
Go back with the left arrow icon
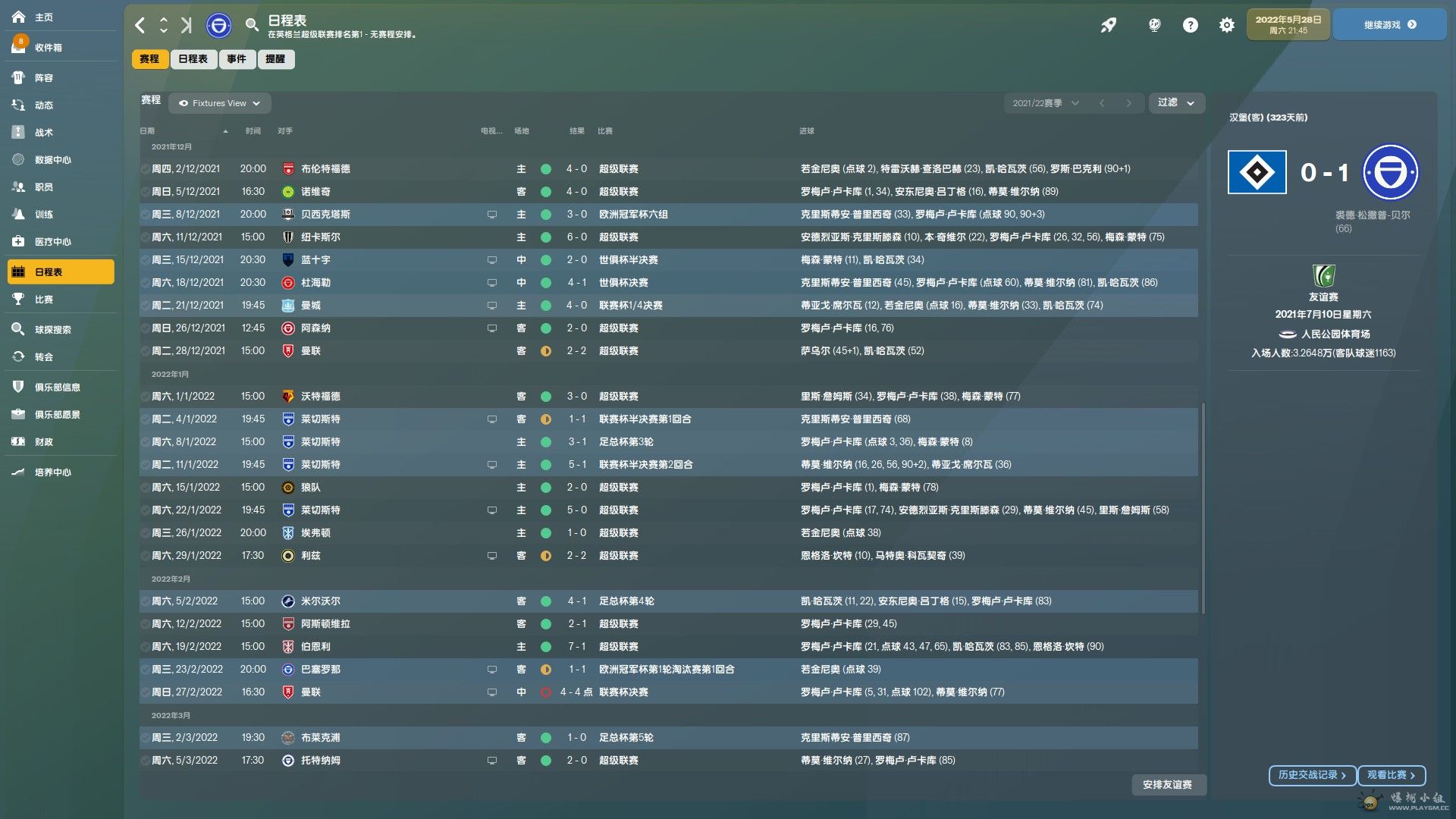coord(140,26)
